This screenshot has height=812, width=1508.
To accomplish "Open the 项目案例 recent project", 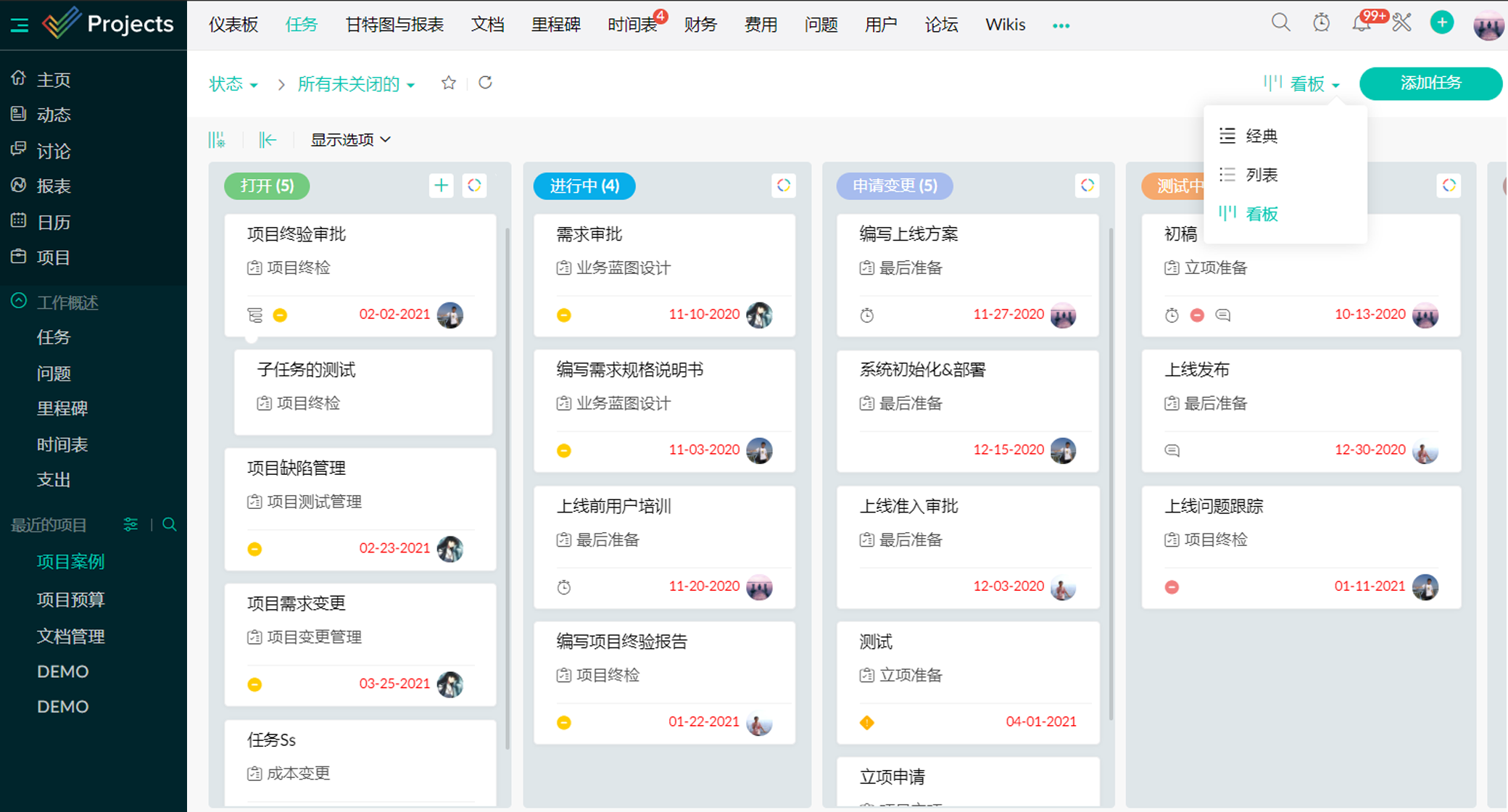I will tap(70, 562).
